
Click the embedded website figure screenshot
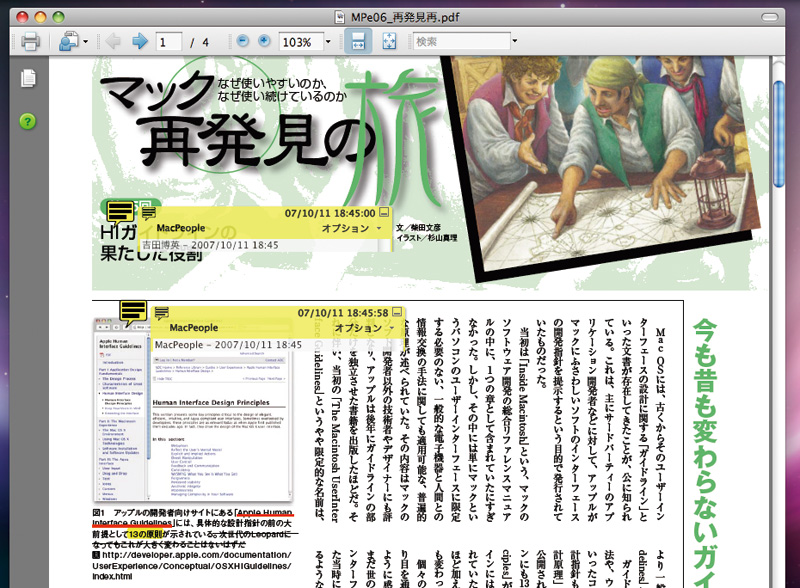point(193,409)
